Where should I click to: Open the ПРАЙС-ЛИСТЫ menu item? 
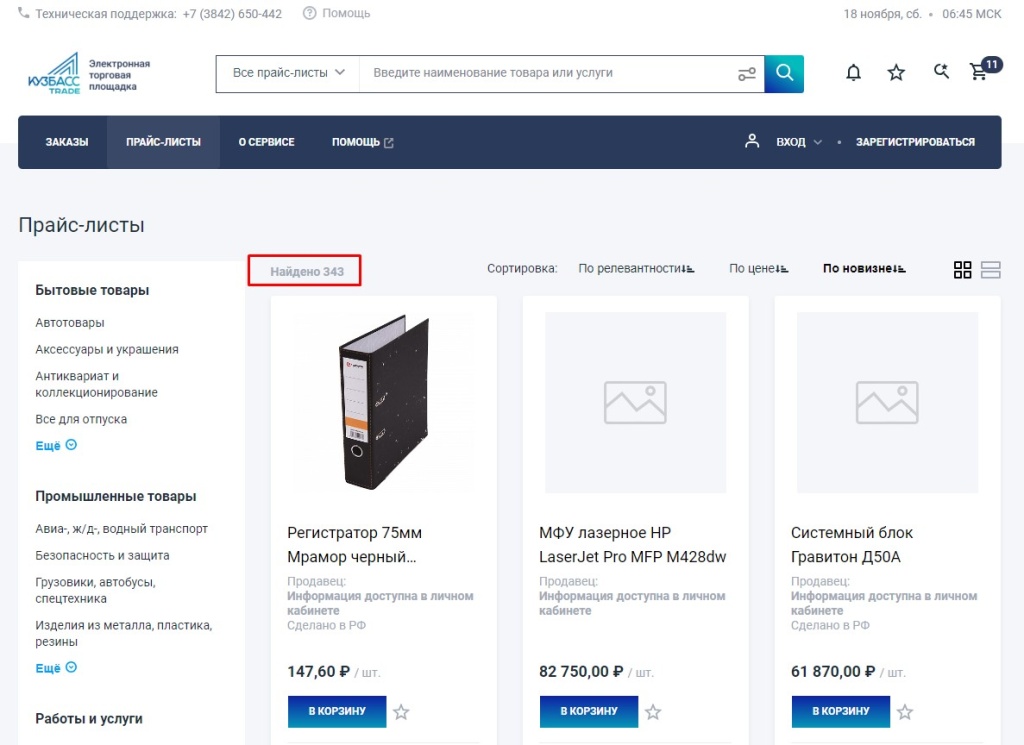tap(163, 142)
